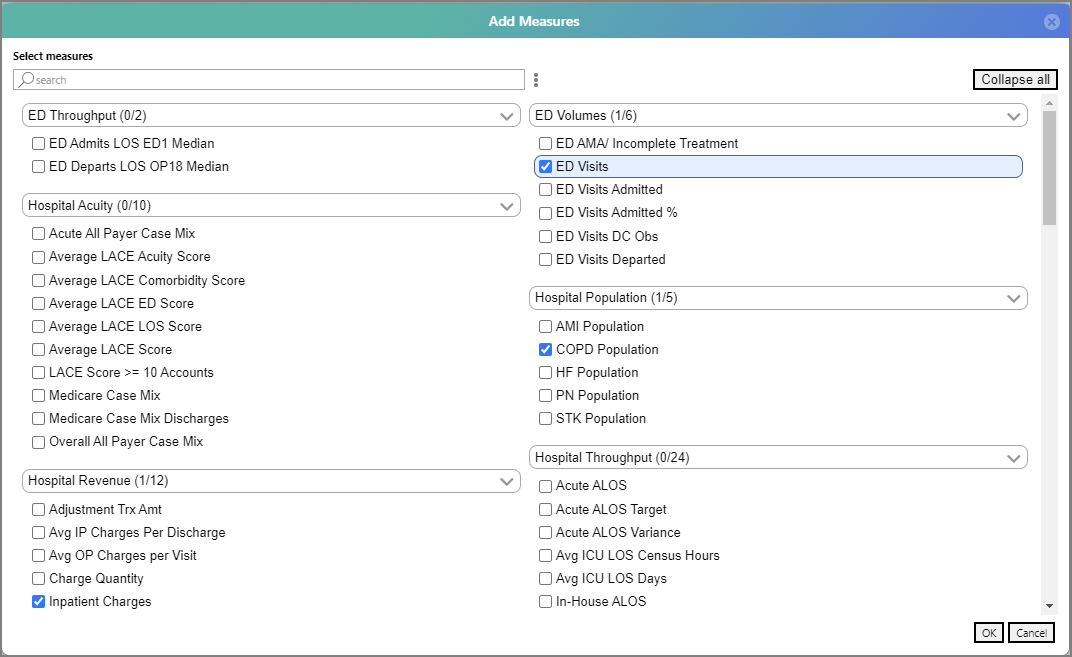Uncheck the ED Visits measure

click(546, 167)
